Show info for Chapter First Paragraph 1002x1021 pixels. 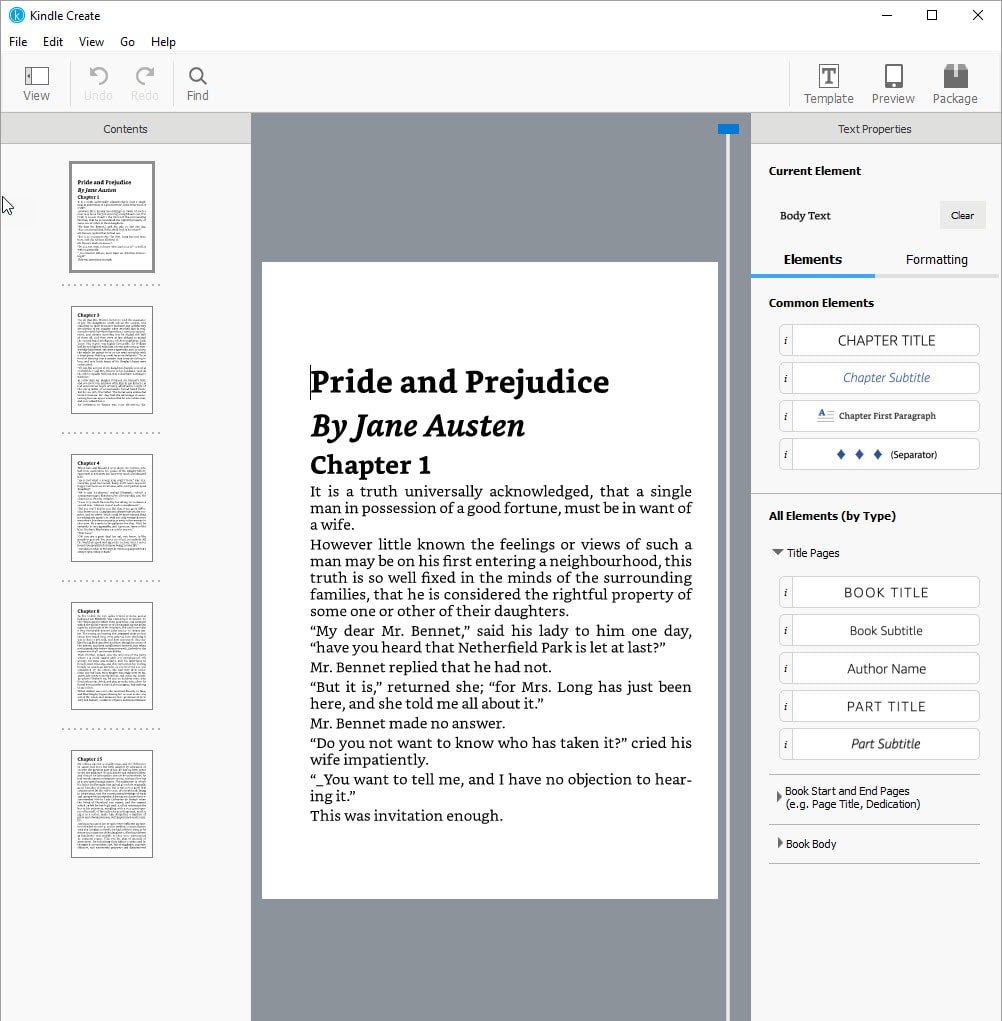(786, 416)
